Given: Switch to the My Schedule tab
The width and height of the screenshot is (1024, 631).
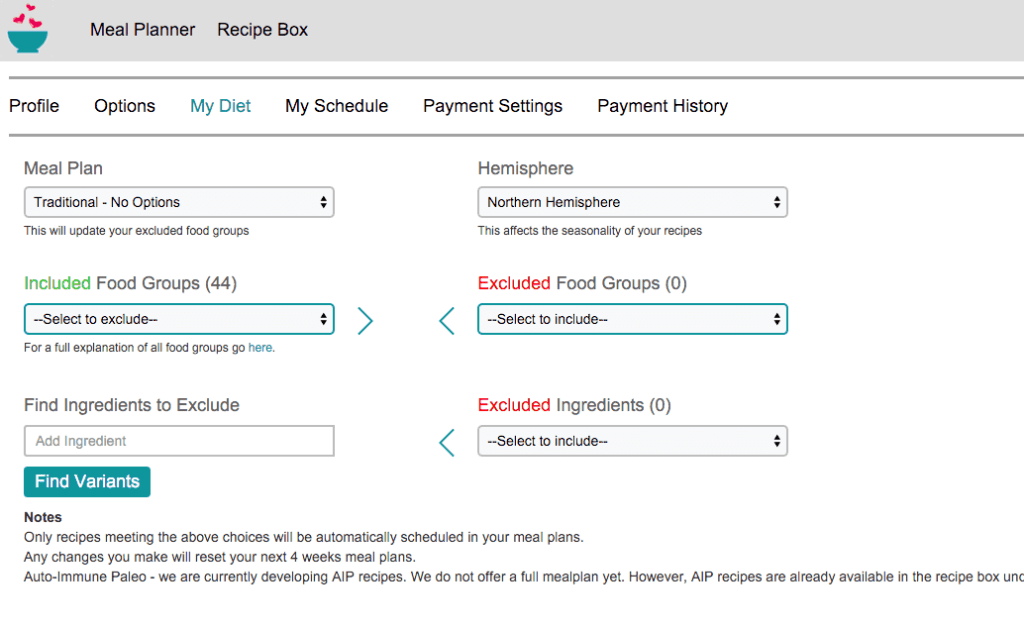Looking at the screenshot, I should 336,105.
